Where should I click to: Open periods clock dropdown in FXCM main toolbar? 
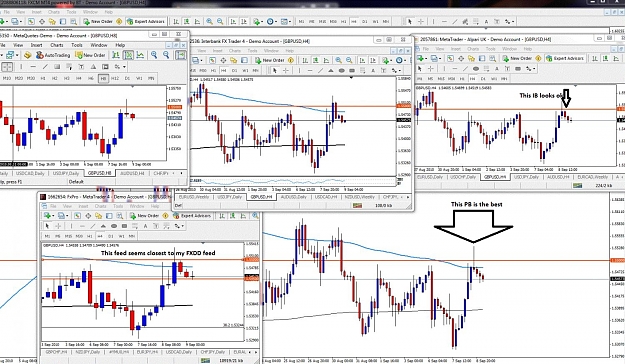pyautogui.click(x=276, y=22)
